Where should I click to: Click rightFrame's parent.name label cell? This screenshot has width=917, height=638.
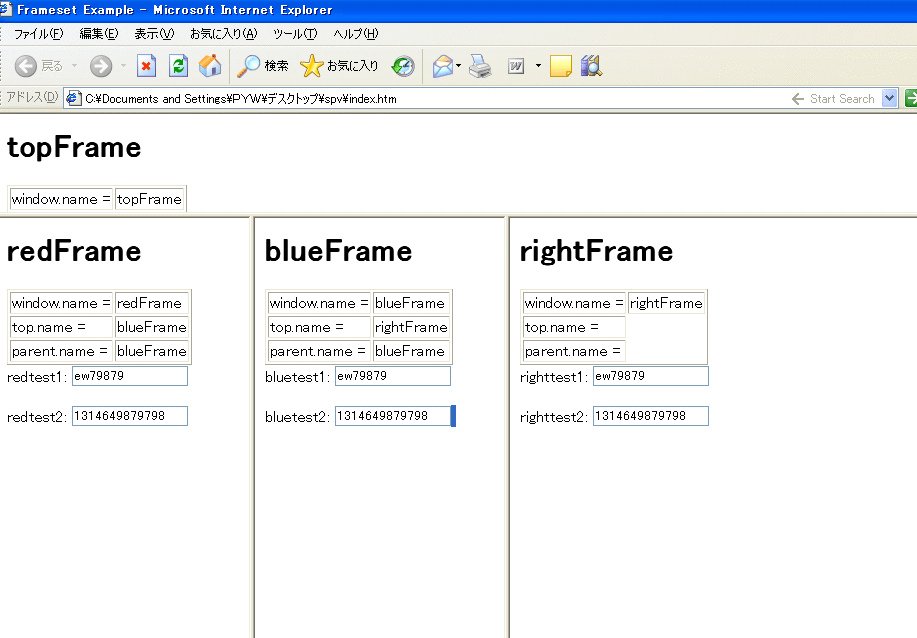pyautogui.click(x=574, y=351)
